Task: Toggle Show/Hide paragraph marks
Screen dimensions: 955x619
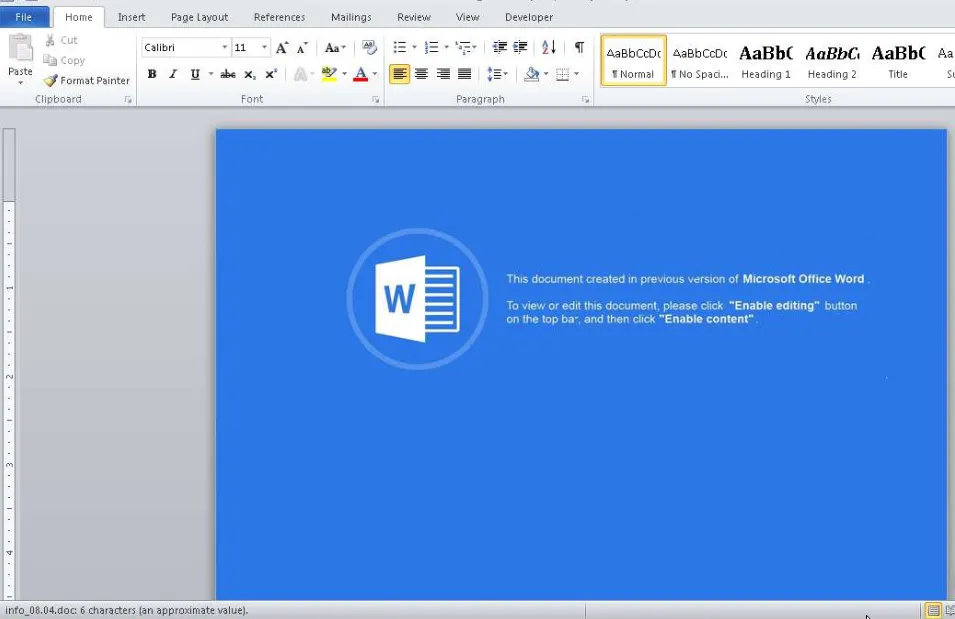Action: point(579,48)
